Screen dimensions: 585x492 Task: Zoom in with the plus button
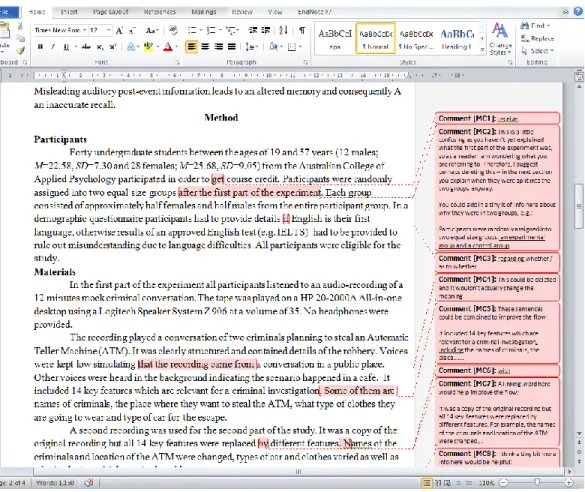tap(569, 483)
